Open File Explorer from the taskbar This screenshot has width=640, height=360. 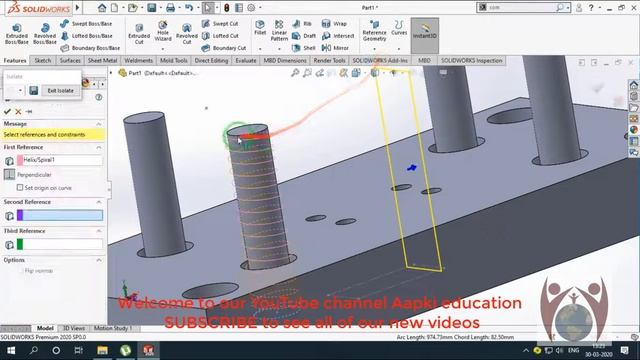[x=102, y=350]
